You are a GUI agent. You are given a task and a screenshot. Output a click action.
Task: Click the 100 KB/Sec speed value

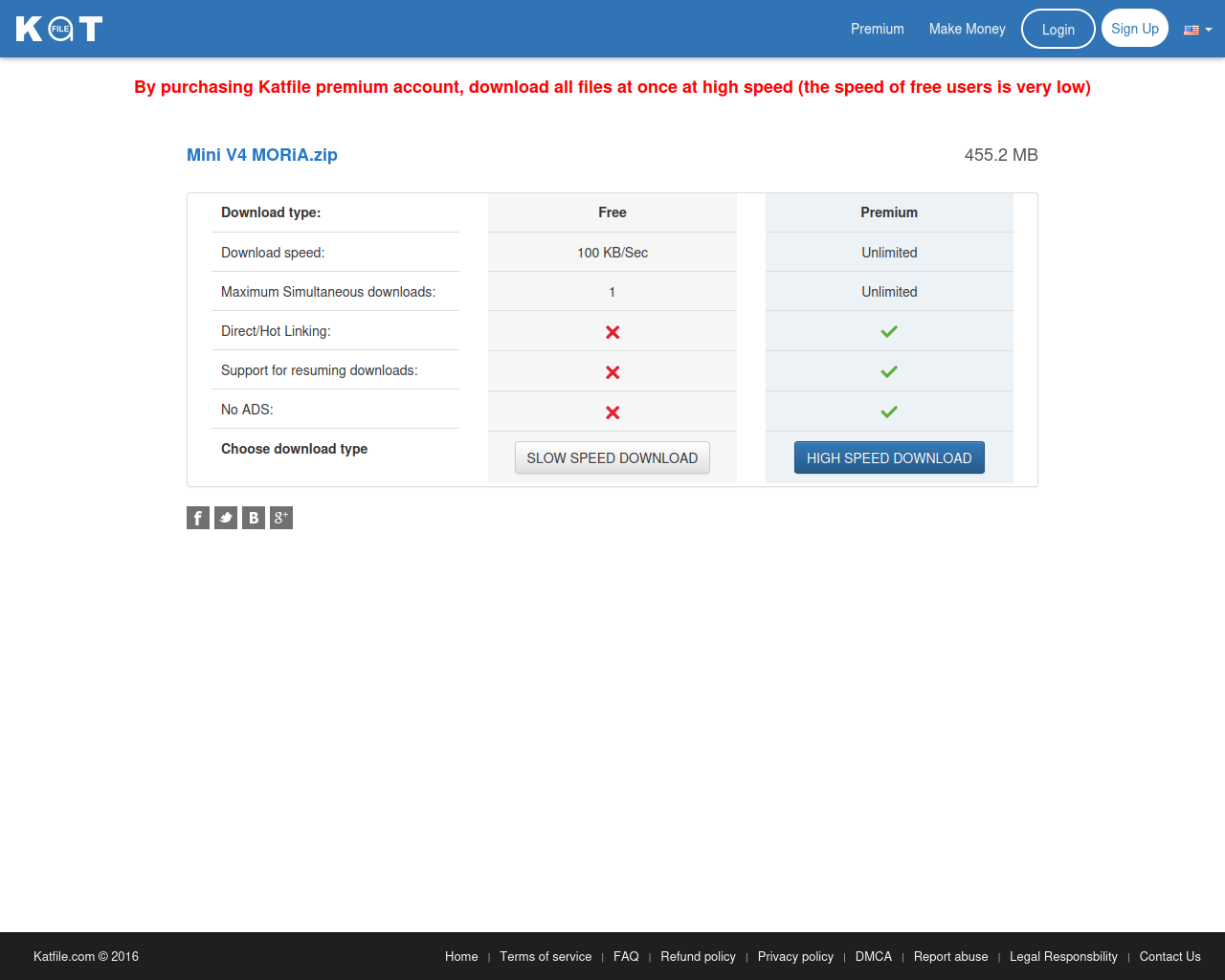tap(612, 253)
